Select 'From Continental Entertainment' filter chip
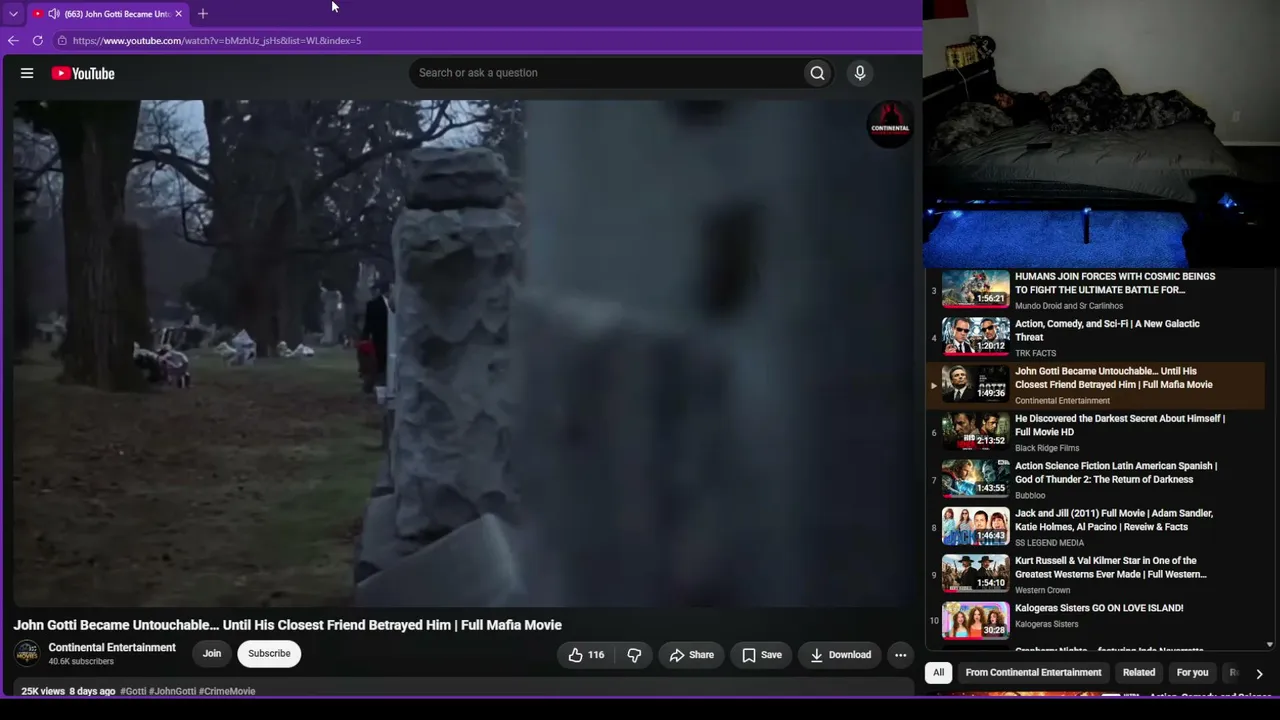1280x720 pixels. [x=1033, y=673]
